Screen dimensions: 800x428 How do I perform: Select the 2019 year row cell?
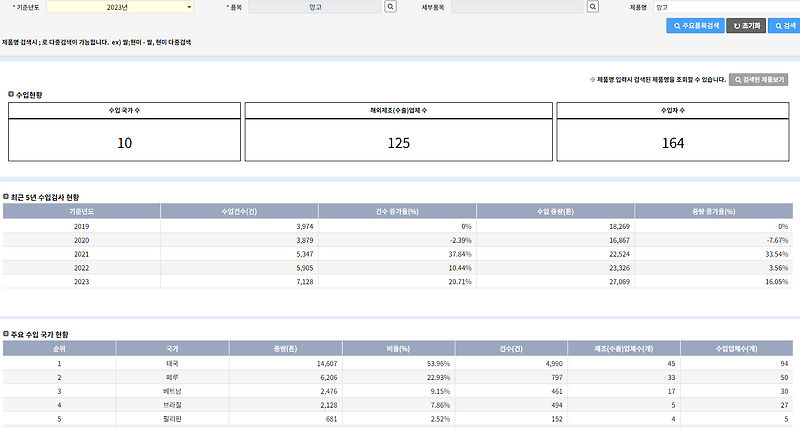coord(82,226)
